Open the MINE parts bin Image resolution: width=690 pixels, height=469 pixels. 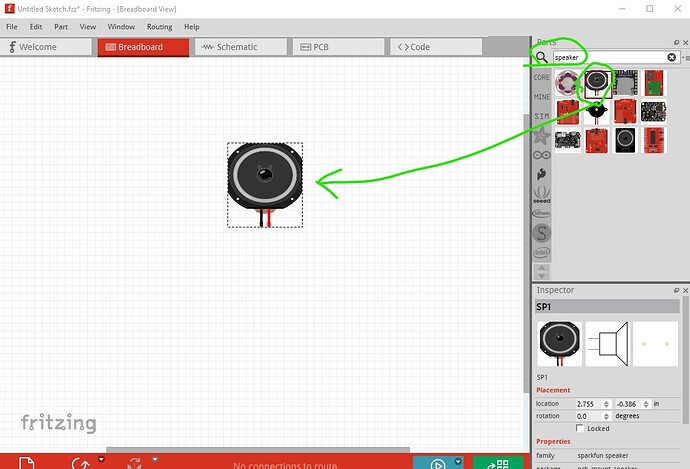tap(541, 97)
